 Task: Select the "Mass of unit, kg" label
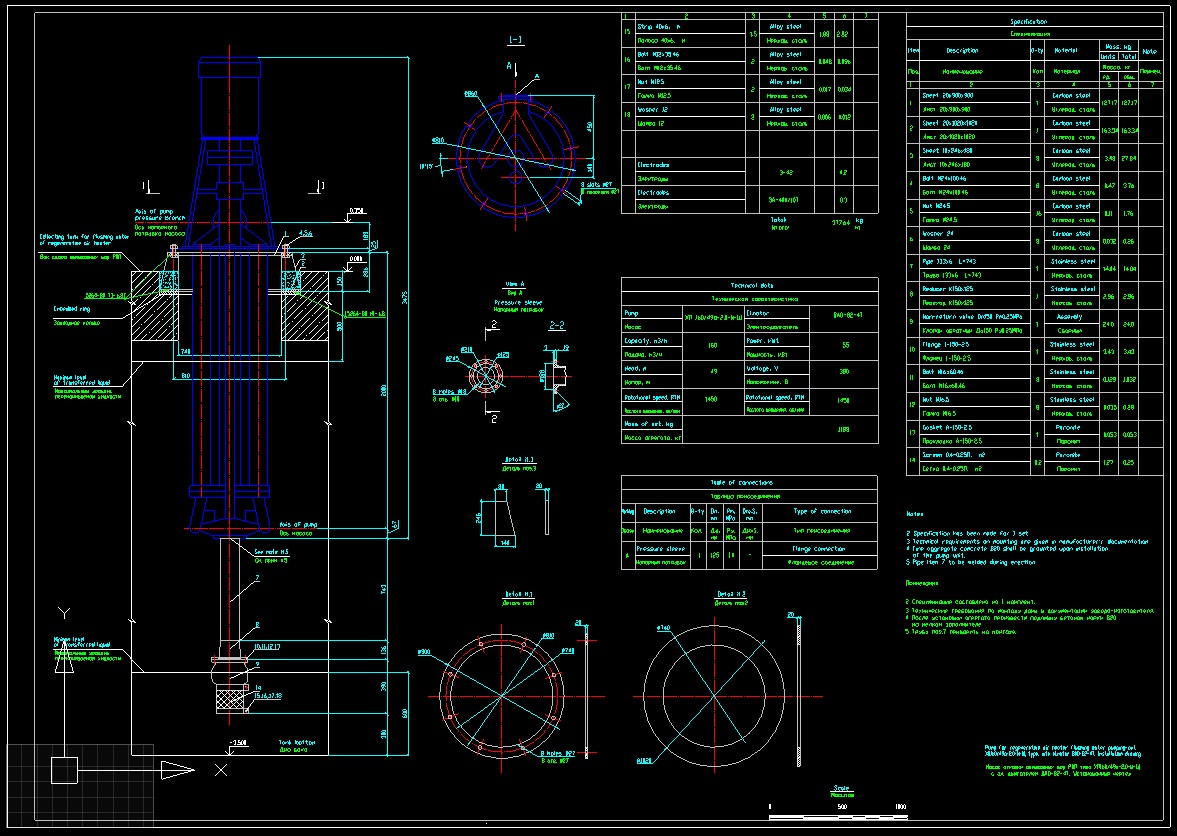tap(649, 424)
